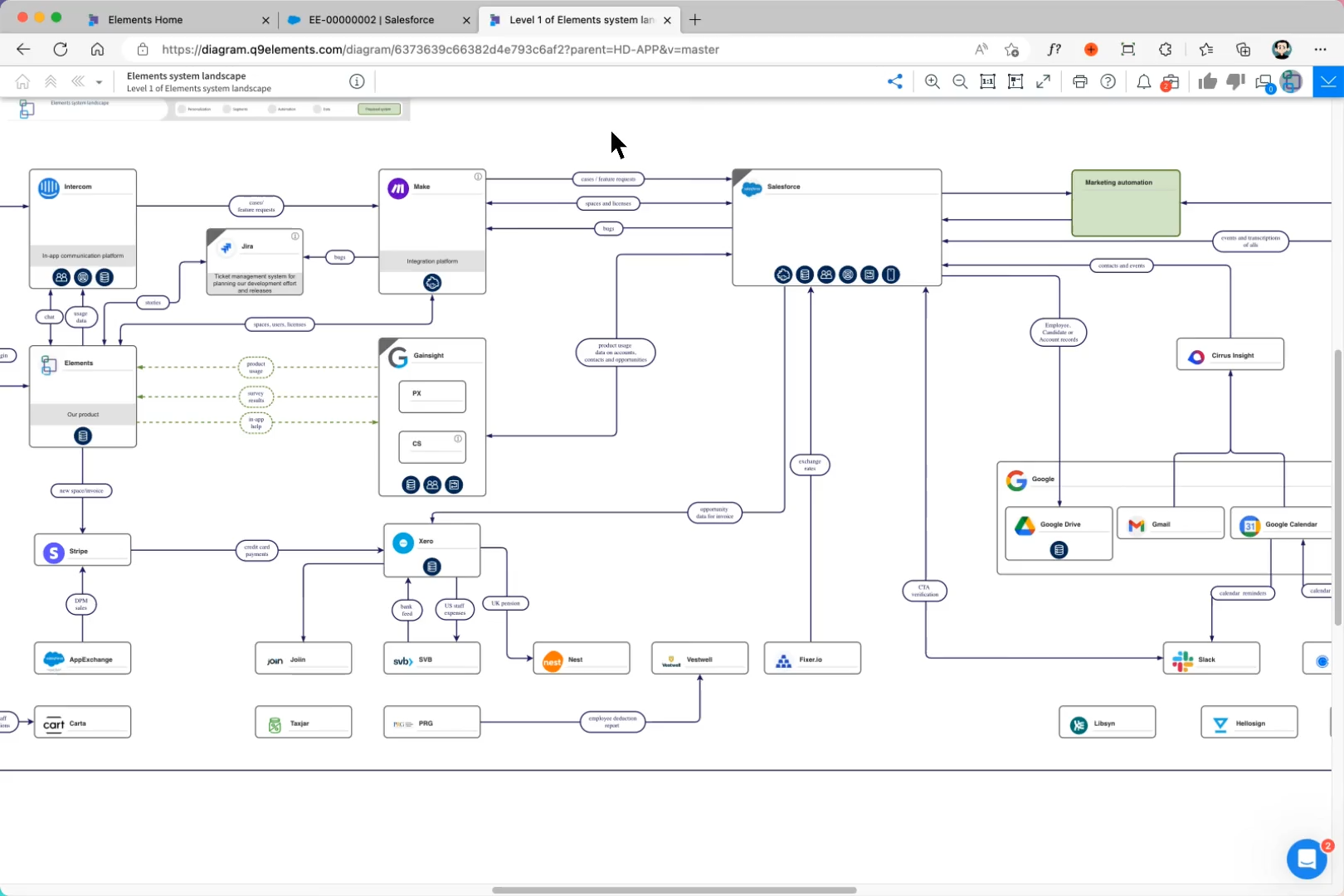Viewport: 1344px width, 896px height.
Task: Click the cloud icon in Salesforce box
Action: point(783,275)
